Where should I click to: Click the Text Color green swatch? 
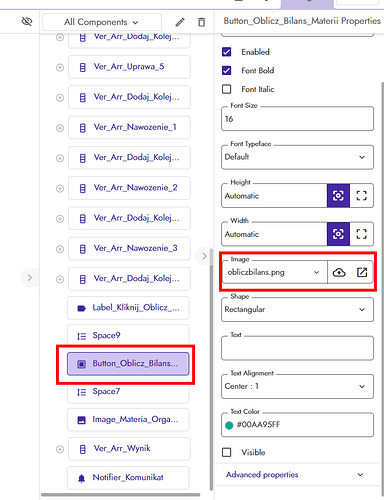(229, 425)
